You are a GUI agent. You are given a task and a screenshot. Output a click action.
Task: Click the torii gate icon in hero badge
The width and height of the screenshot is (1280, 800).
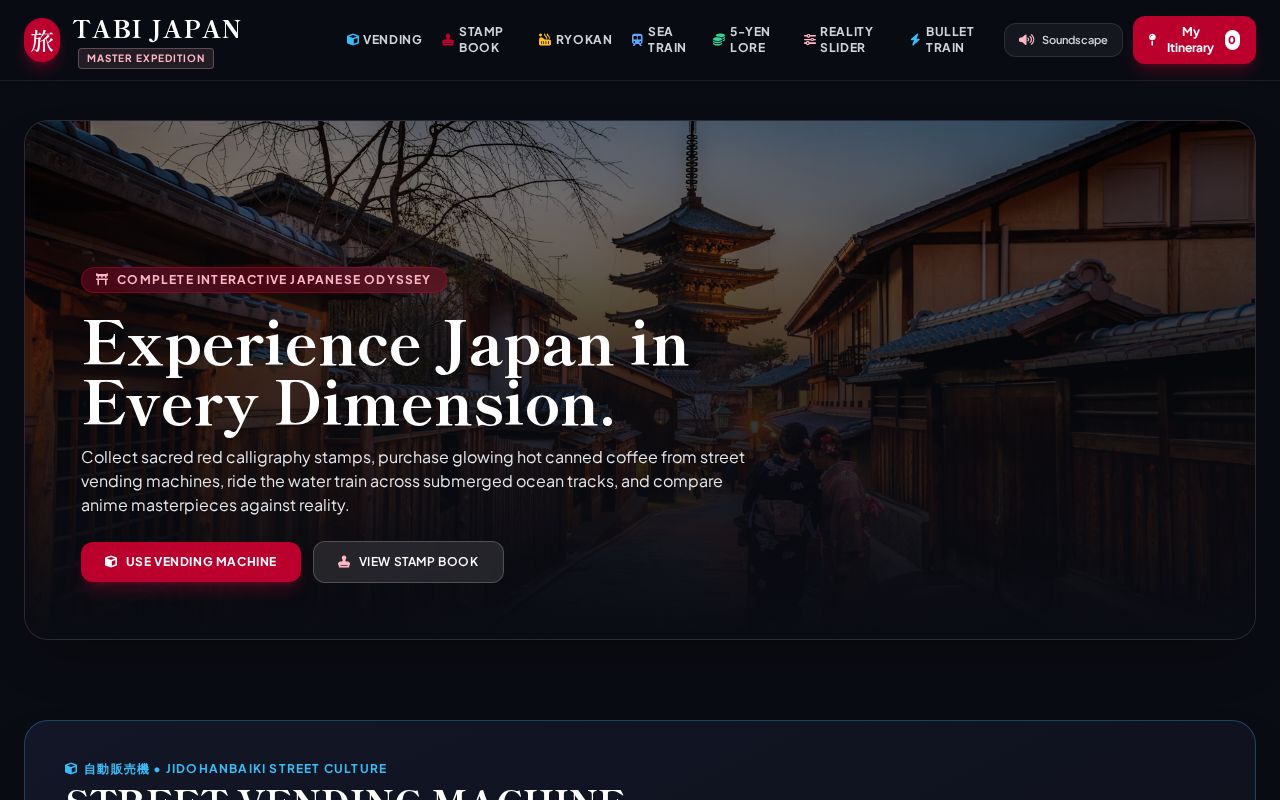102,280
